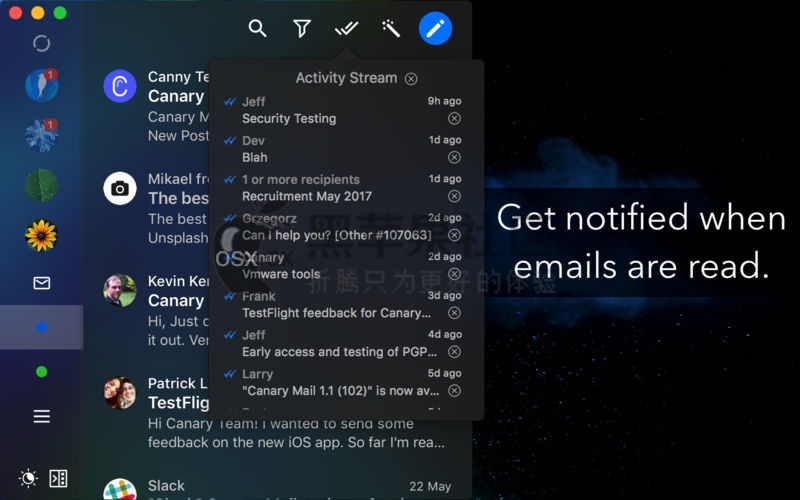
Task: Click the magic wand icon
Action: pos(391,29)
